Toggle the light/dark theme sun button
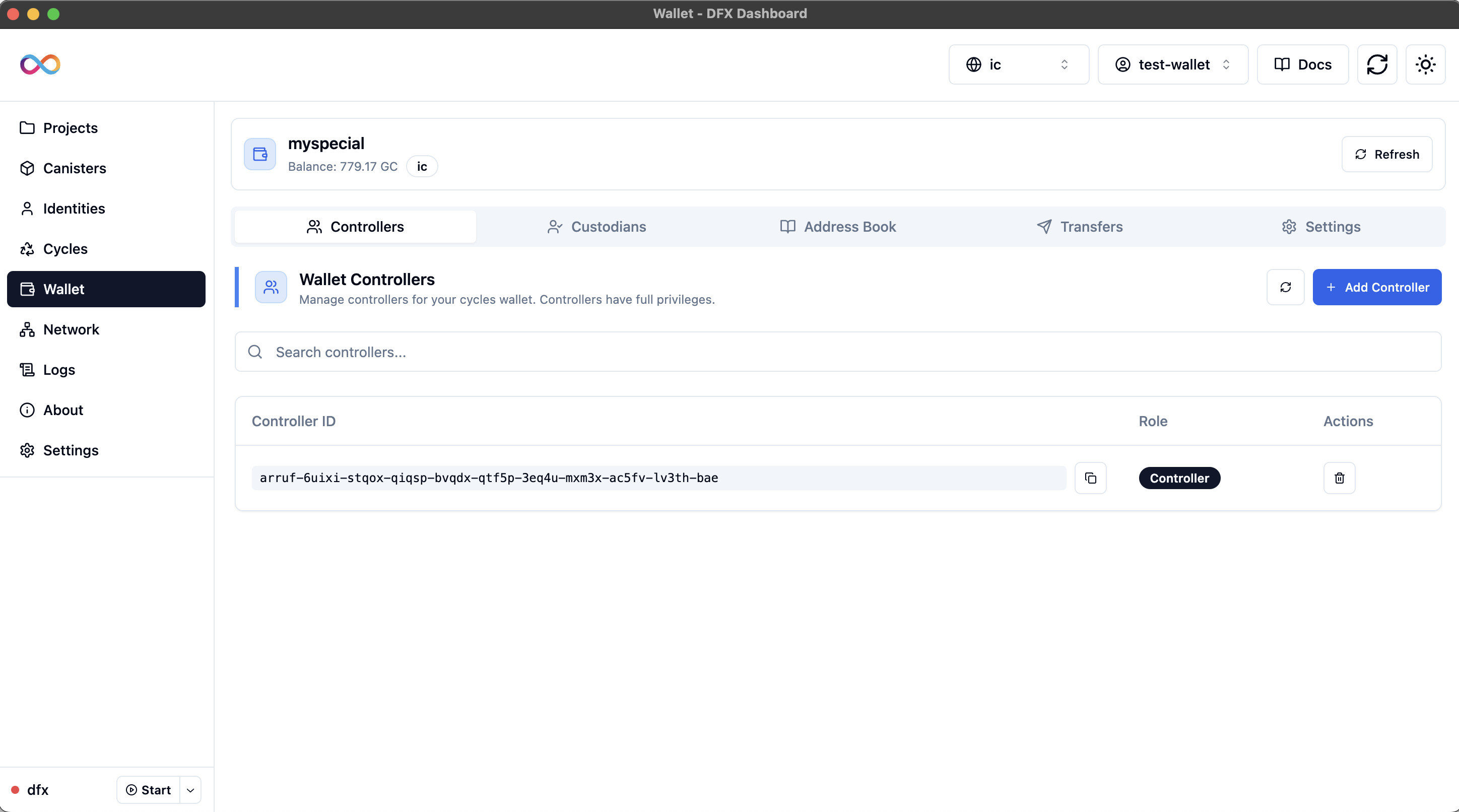 click(x=1425, y=64)
